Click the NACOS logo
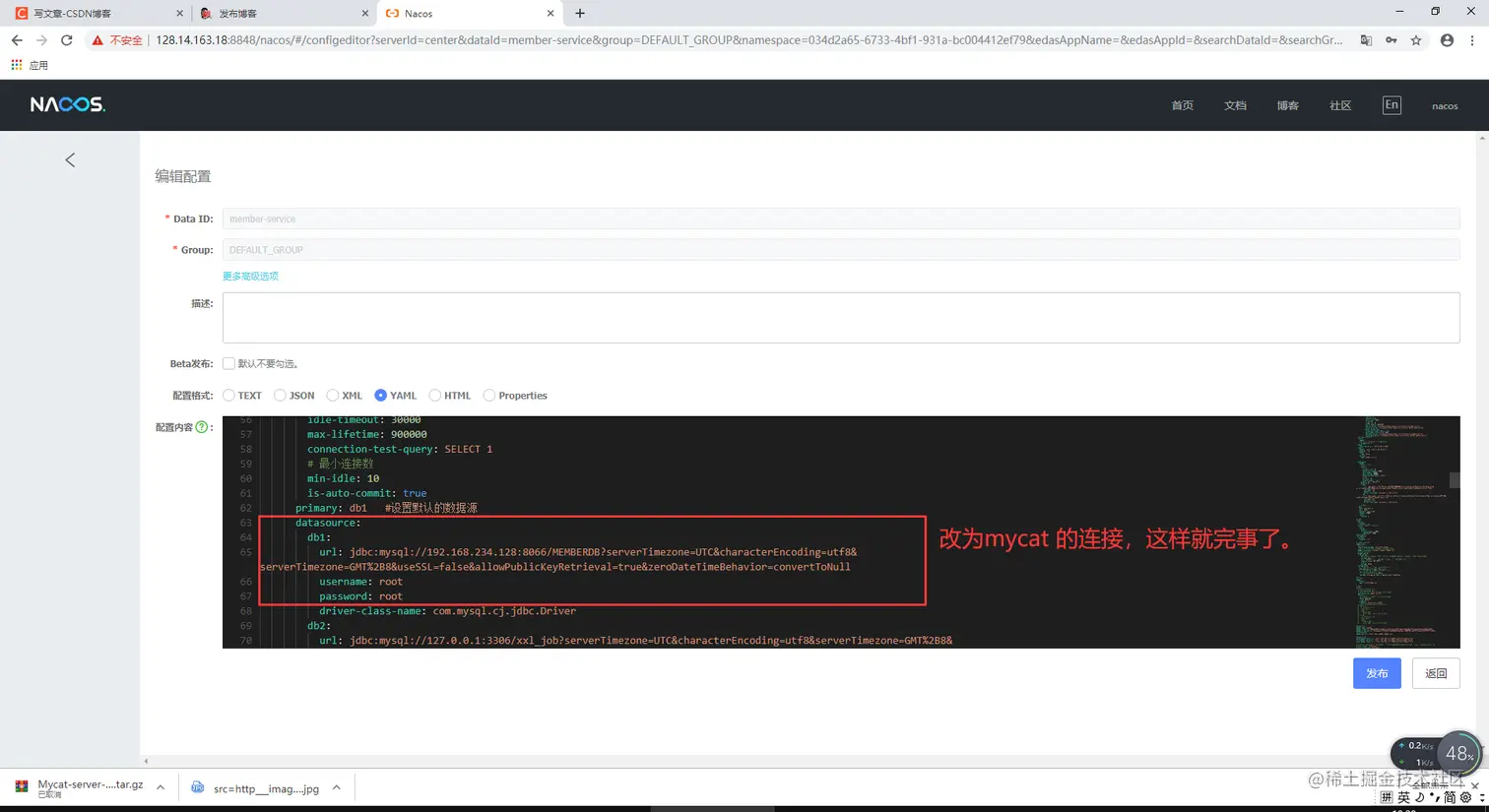The height and width of the screenshot is (812, 1489). [x=67, y=104]
